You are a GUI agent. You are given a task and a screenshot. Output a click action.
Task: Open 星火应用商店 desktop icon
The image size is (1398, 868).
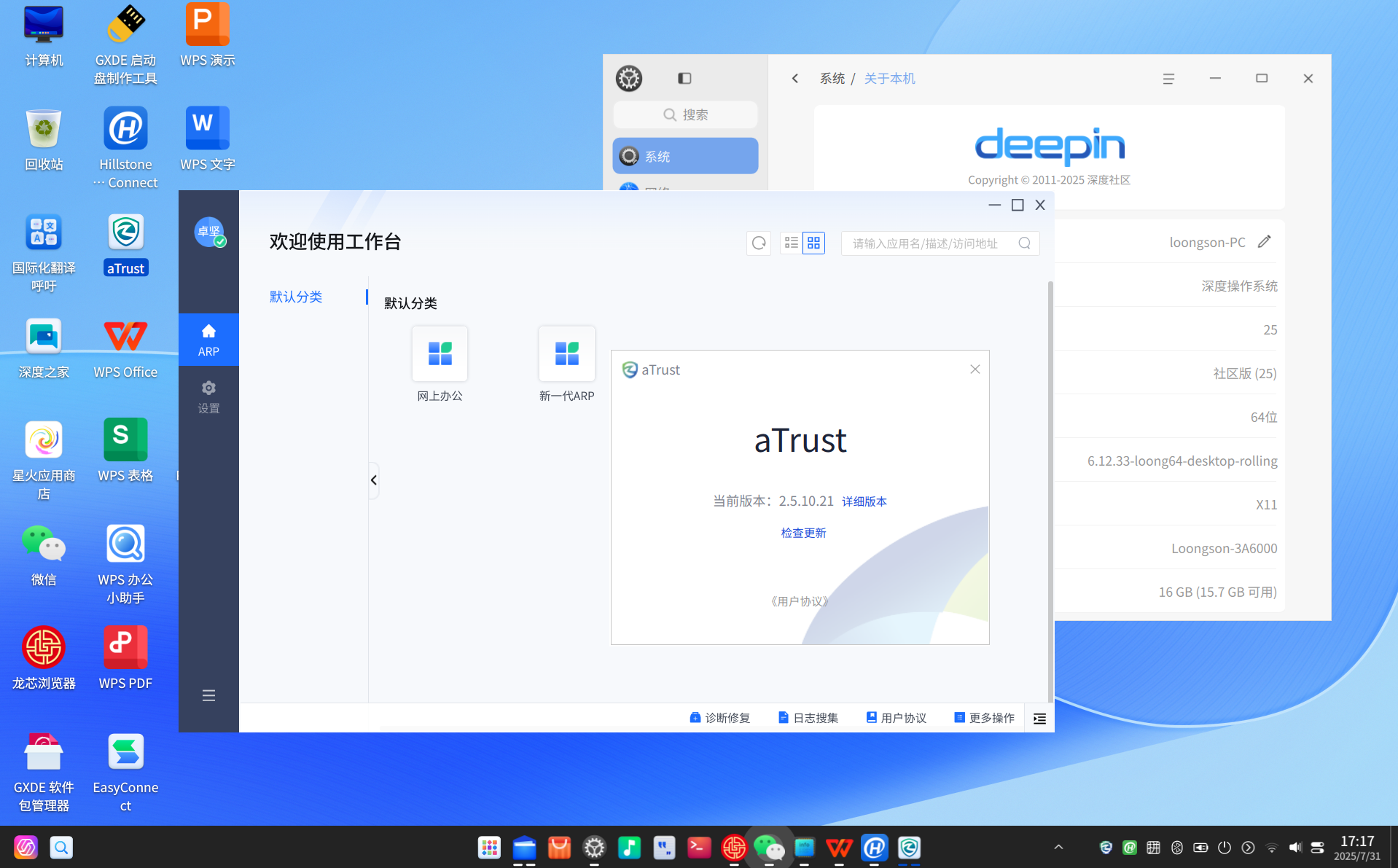pos(44,461)
